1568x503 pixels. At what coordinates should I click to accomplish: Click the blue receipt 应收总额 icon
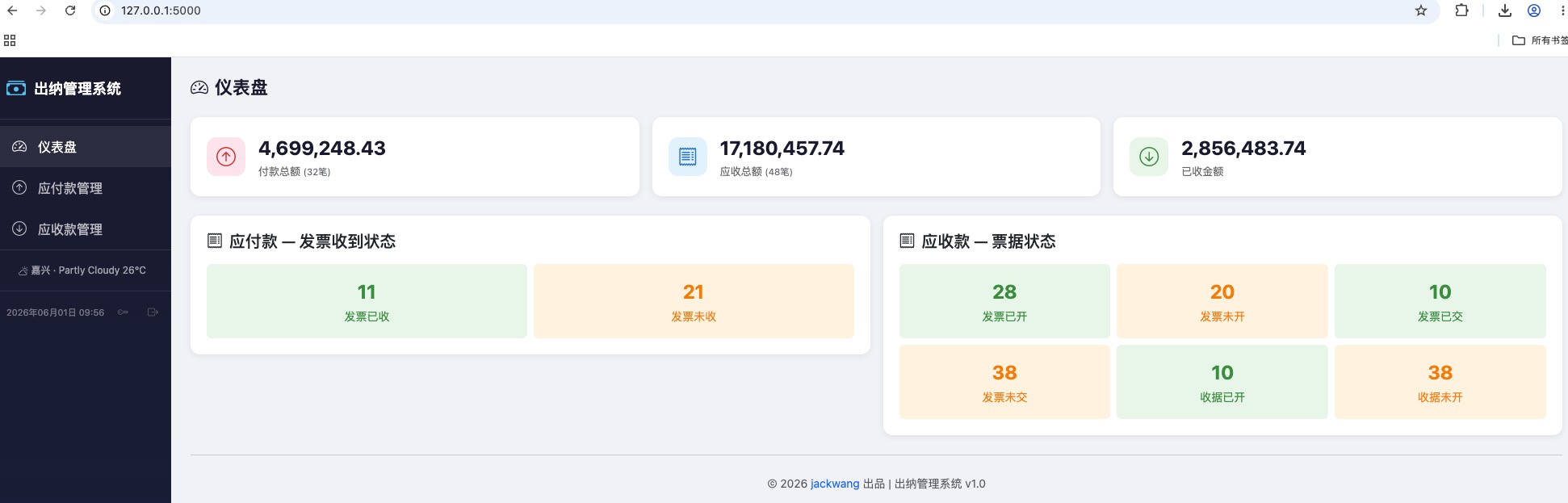click(688, 157)
